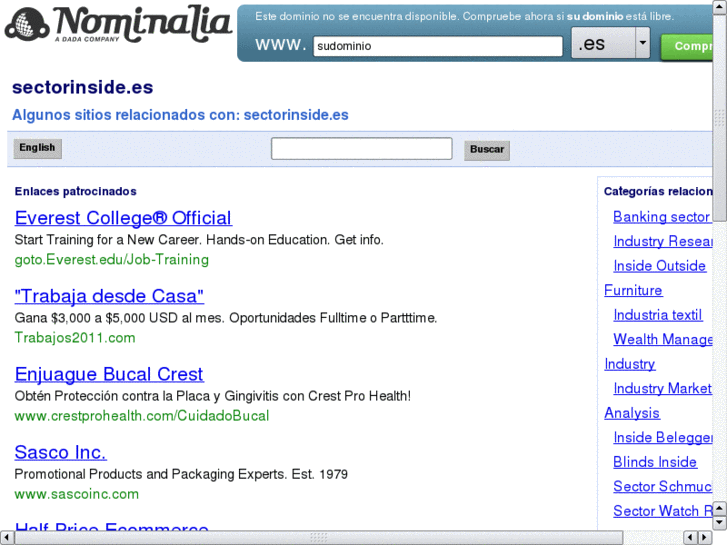
Task: Click the 'Obtén Protección contra la Placa' description
Action: tap(212, 396)
